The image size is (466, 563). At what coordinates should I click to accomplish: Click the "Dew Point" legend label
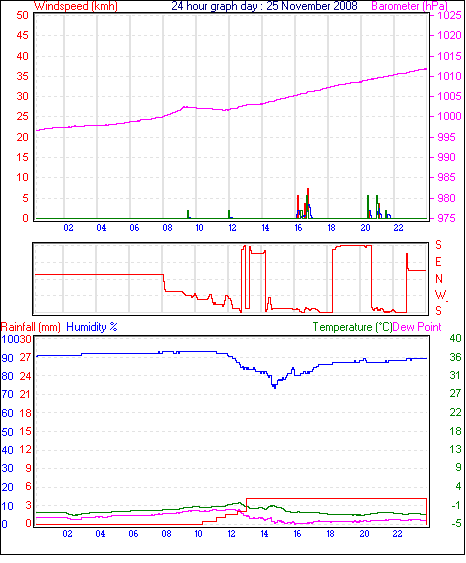click(417, 327)
